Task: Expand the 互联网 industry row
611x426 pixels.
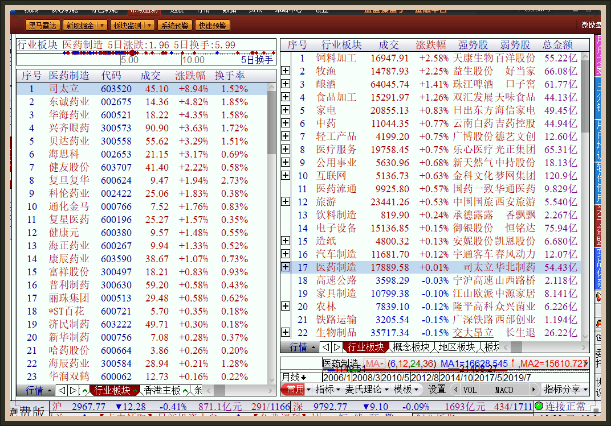Action: pos(286,175)
